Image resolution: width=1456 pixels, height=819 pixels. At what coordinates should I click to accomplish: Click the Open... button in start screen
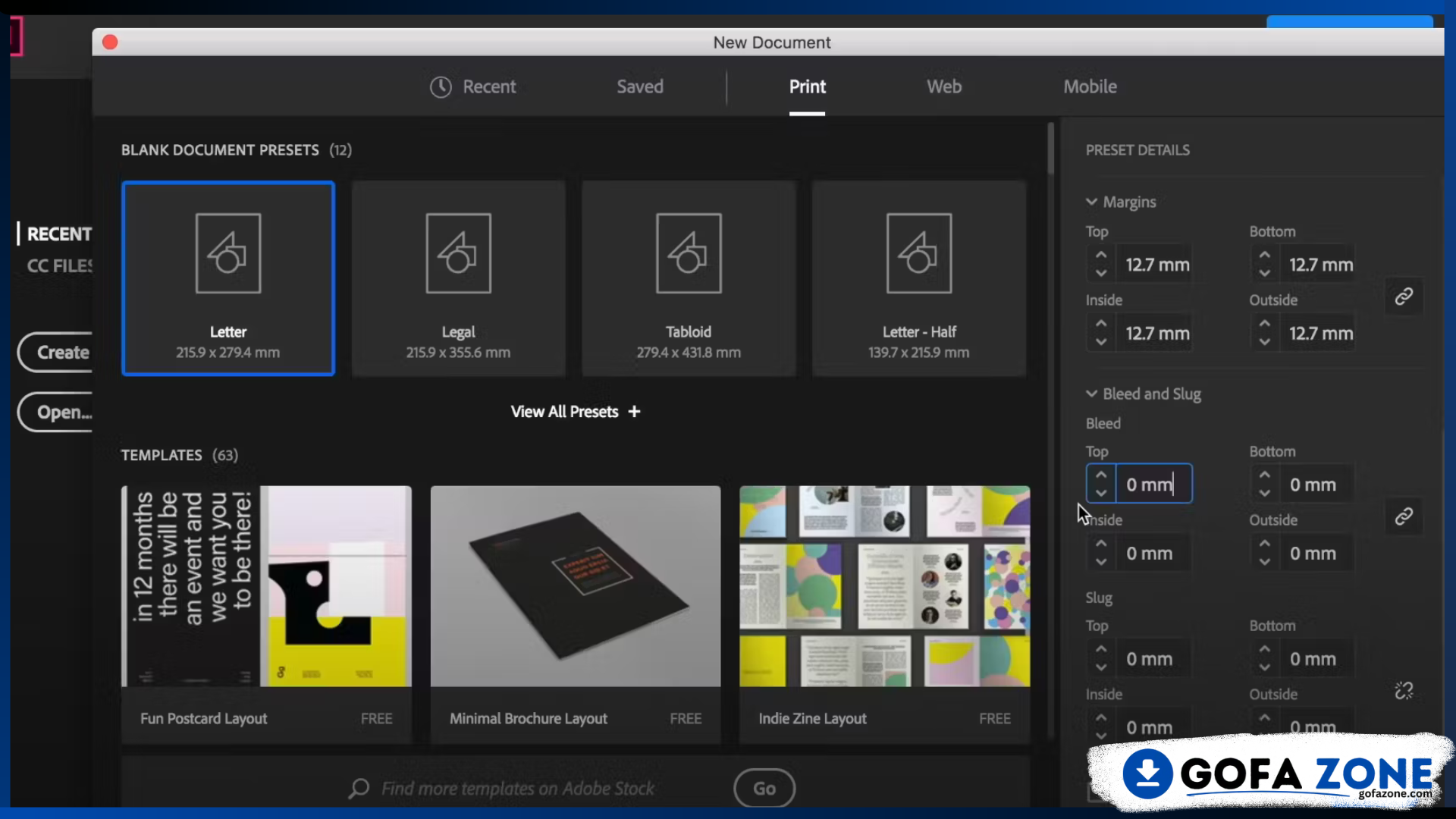(x=55, y=412)
